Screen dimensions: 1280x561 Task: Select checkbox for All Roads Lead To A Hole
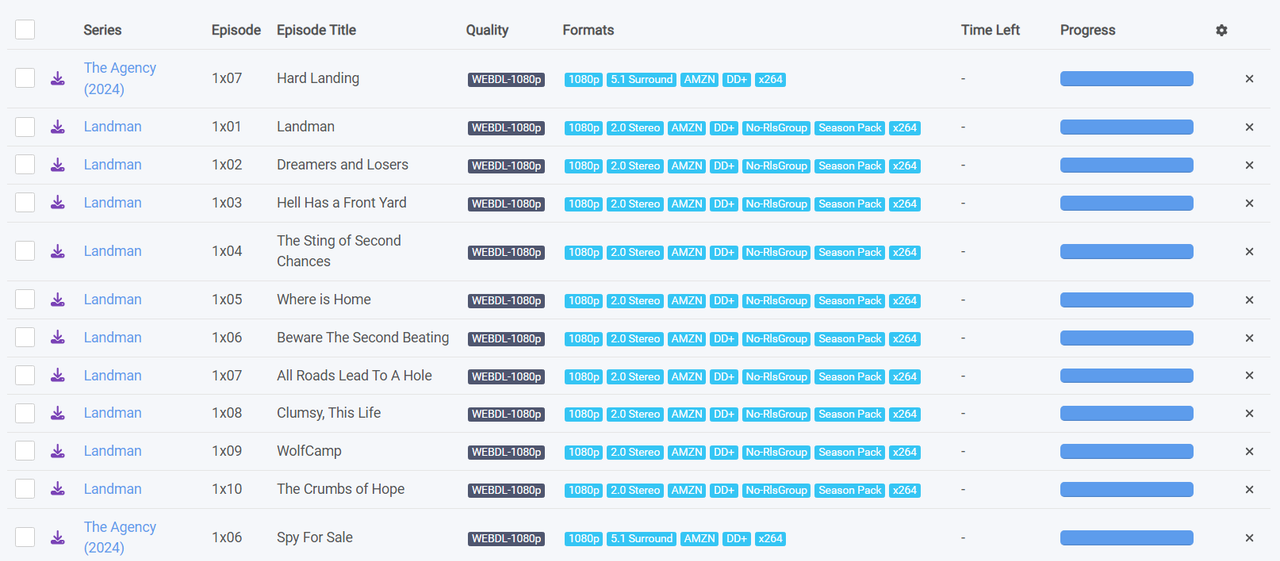[25, 376]
